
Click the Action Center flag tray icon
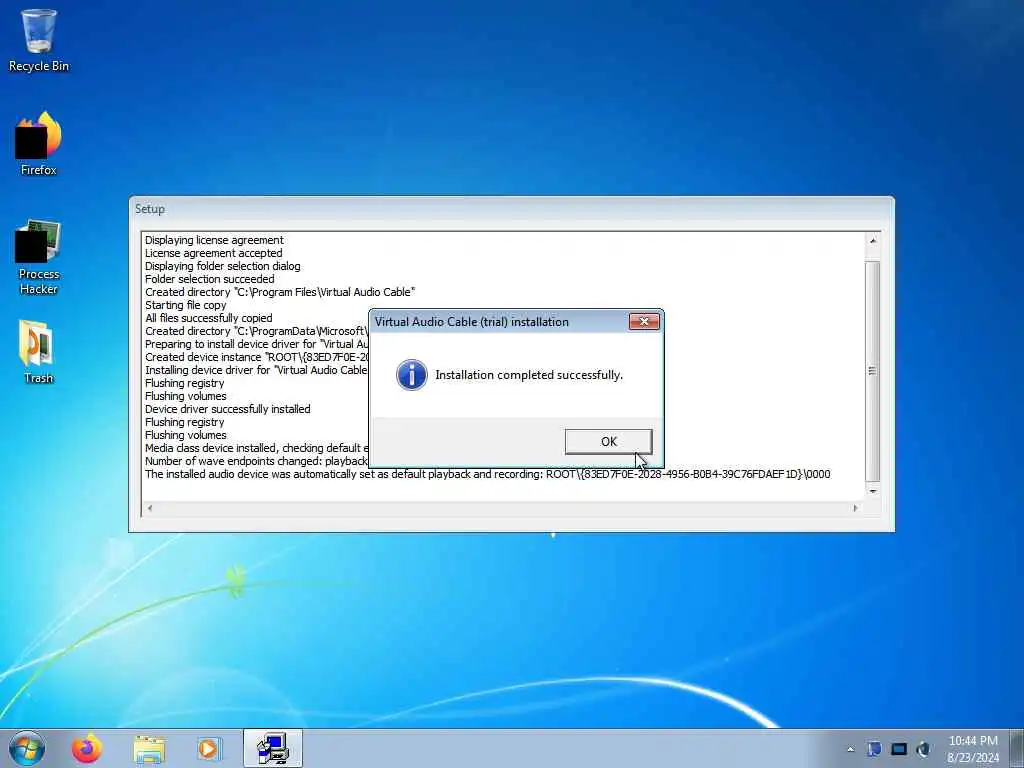pos(874,749)
